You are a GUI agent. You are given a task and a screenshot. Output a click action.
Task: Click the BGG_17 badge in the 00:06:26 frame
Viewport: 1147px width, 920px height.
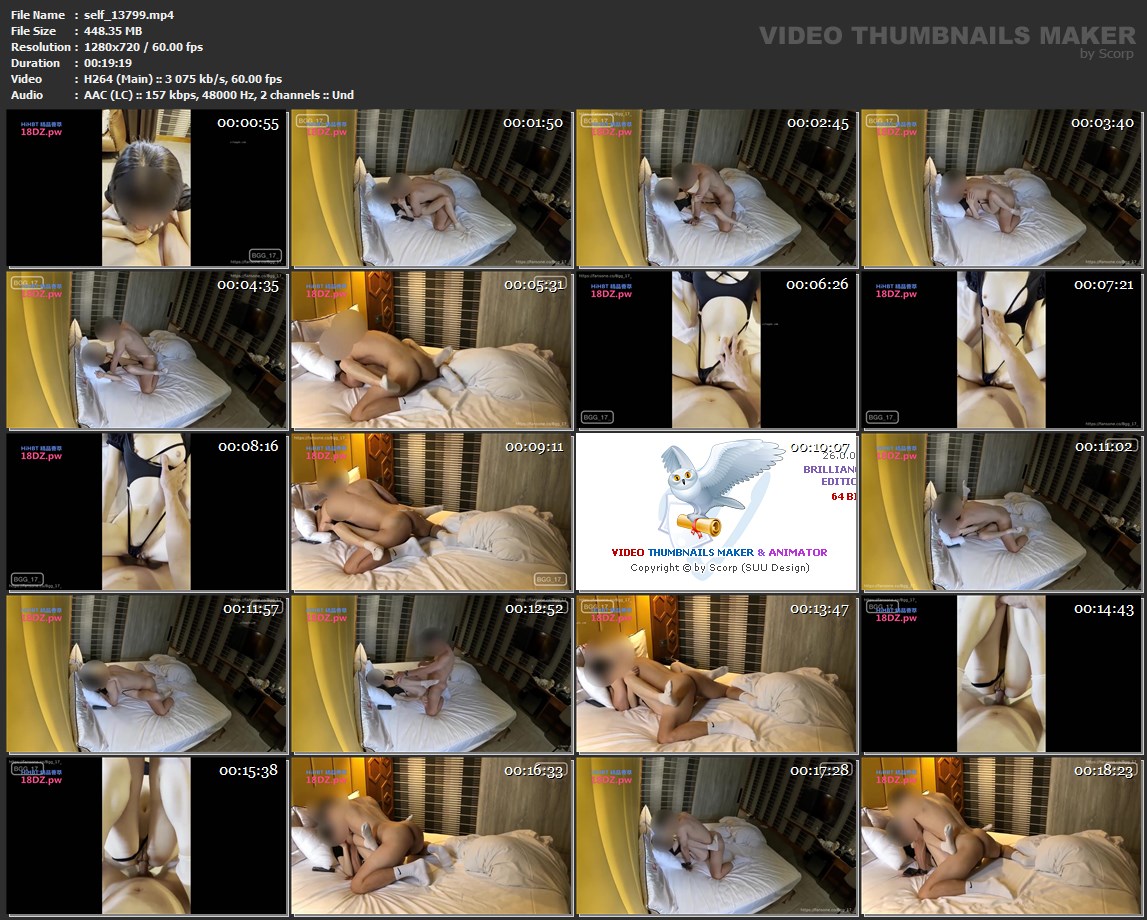click(597, 417)
